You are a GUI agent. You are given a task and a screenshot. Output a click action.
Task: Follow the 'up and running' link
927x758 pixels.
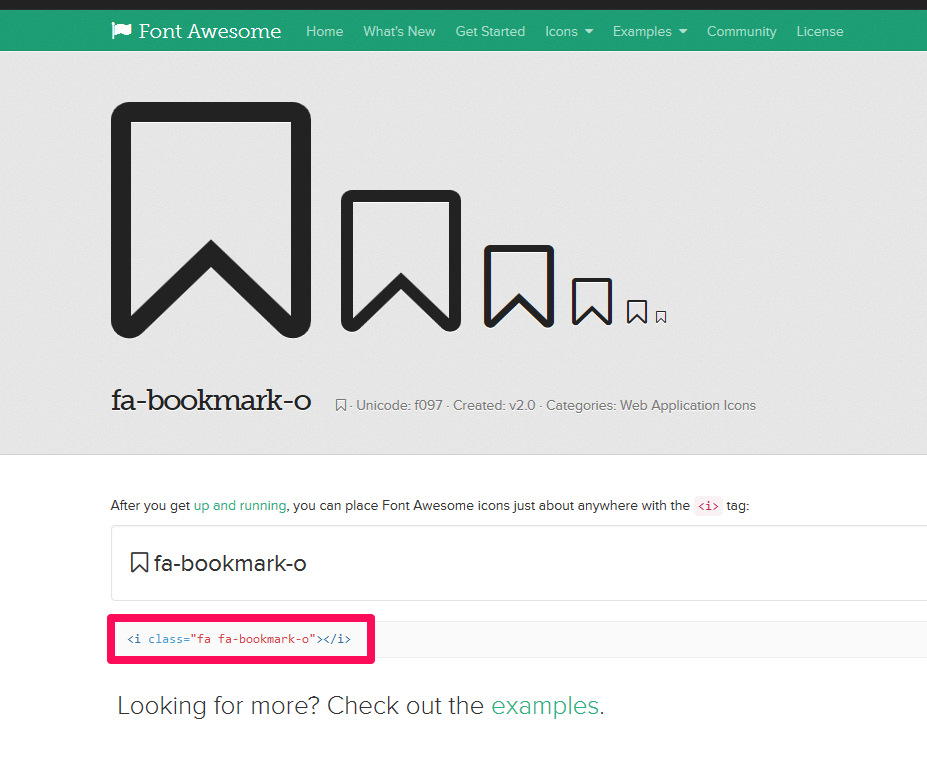tap(240, 506)
